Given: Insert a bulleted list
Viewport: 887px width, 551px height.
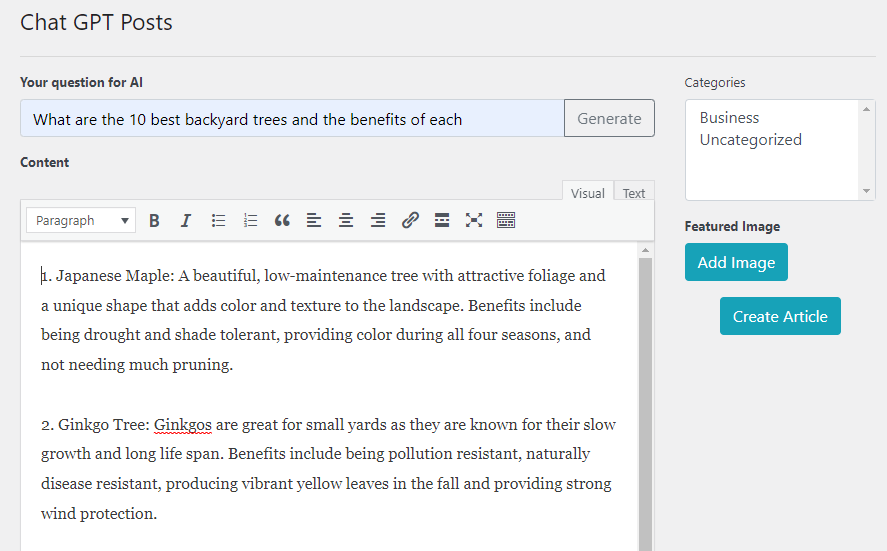Looking at the screenshot, I should click(218, 221).
